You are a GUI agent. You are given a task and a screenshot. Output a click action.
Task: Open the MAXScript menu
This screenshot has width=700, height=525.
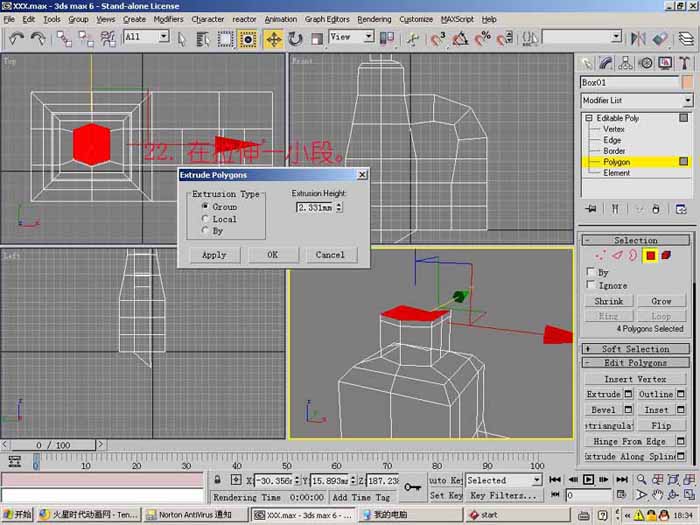point(457,19)
